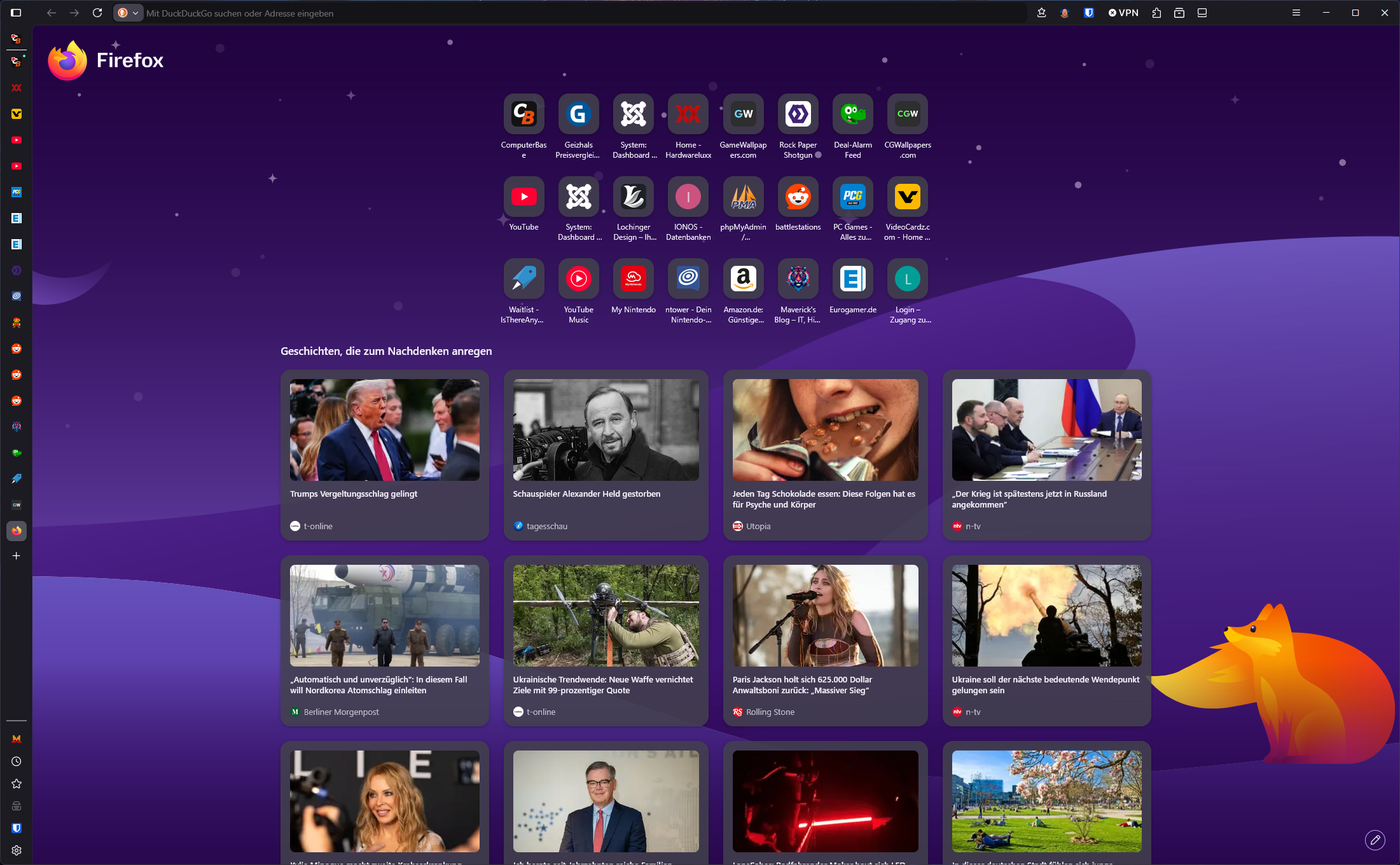Screen dimensions: 1400x865
Task: Switch to the IsThereAnyDeal tag-icon sidebar tab
Action: click(x=17, y=479)
